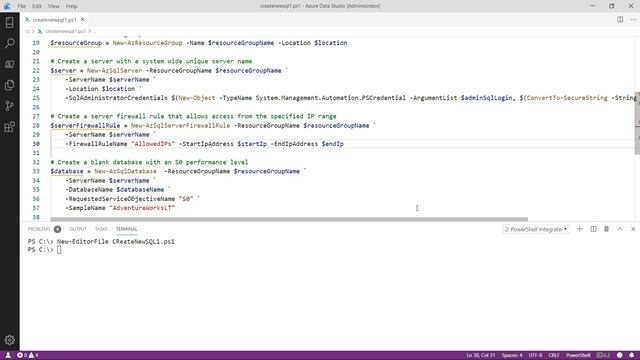
Task: Open the Extensions view
Action: point(9,127)
